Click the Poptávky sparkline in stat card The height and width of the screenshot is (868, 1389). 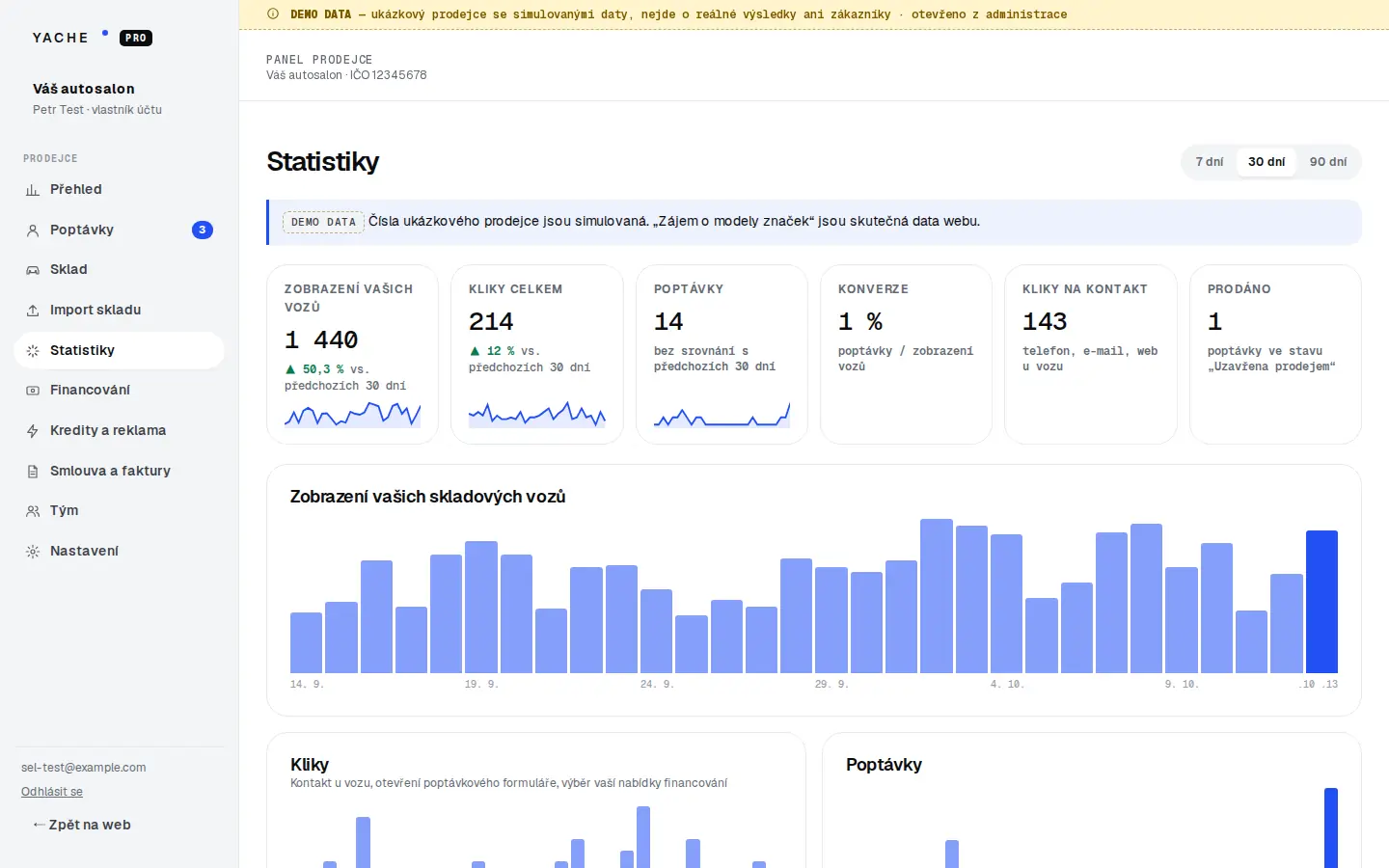click(722, 415)
